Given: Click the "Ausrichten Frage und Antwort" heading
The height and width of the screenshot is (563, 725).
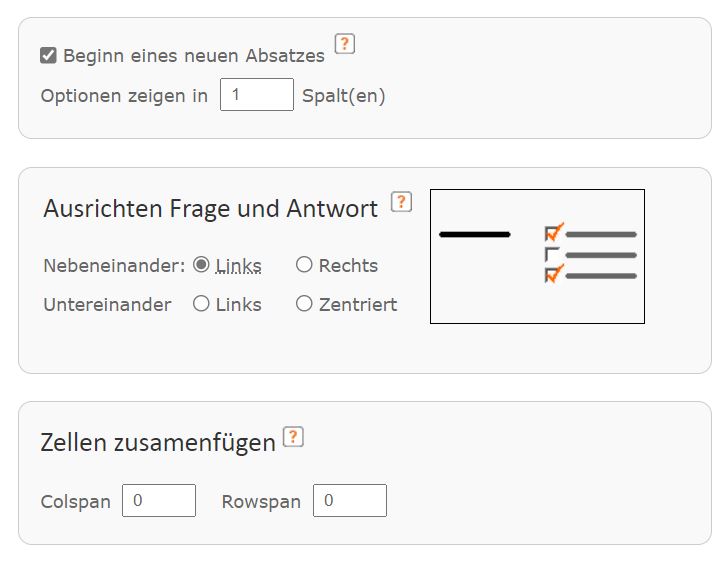Looking at the screenshot, I should 211,209.
